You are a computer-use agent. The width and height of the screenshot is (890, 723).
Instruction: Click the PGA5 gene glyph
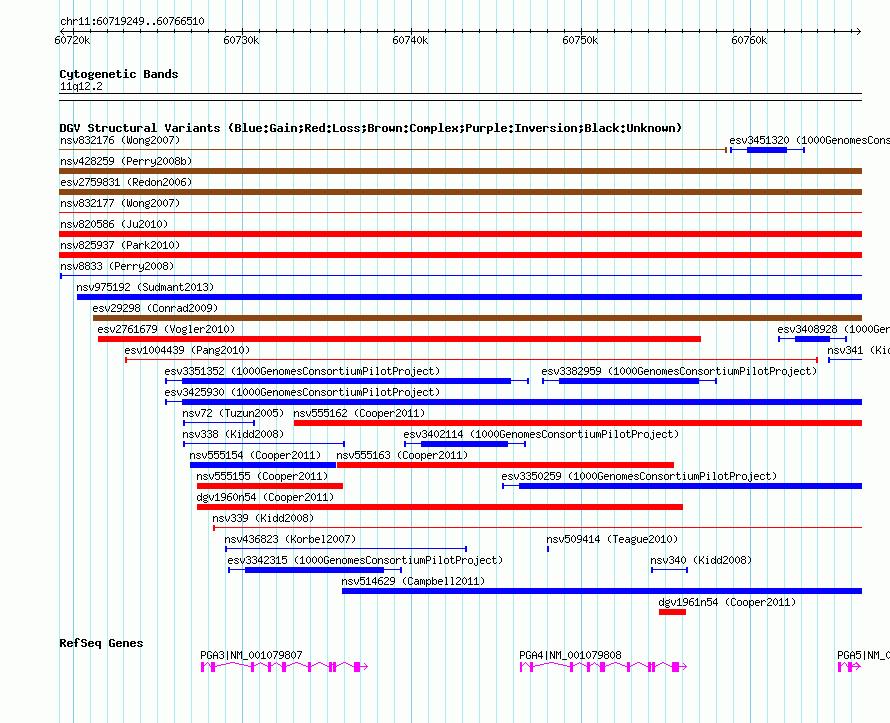click(850, 666)
